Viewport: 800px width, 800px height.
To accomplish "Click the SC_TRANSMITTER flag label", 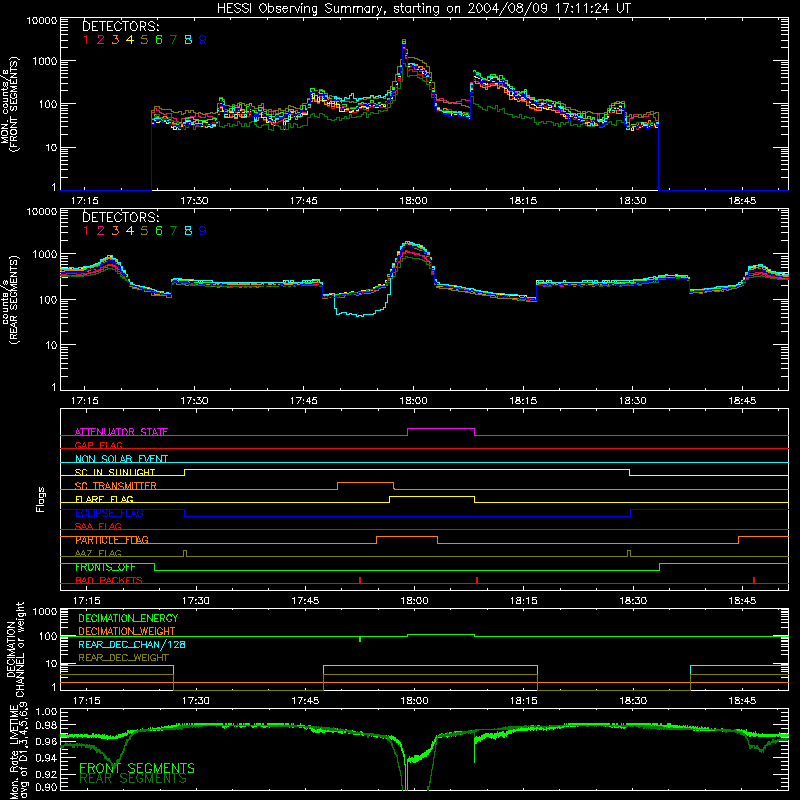I will pyautogui.click(x=116, y=486).
